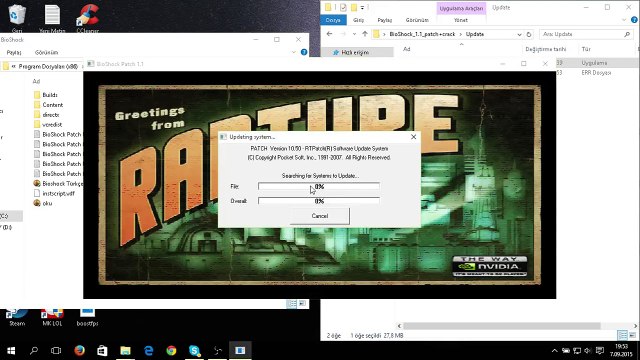
Task: Open help in Update explorer window
Action: [x=634, y=20]
